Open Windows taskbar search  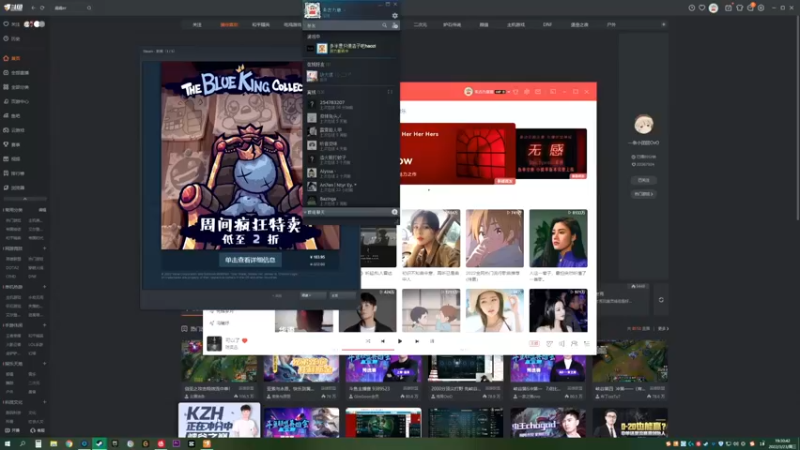22,444
